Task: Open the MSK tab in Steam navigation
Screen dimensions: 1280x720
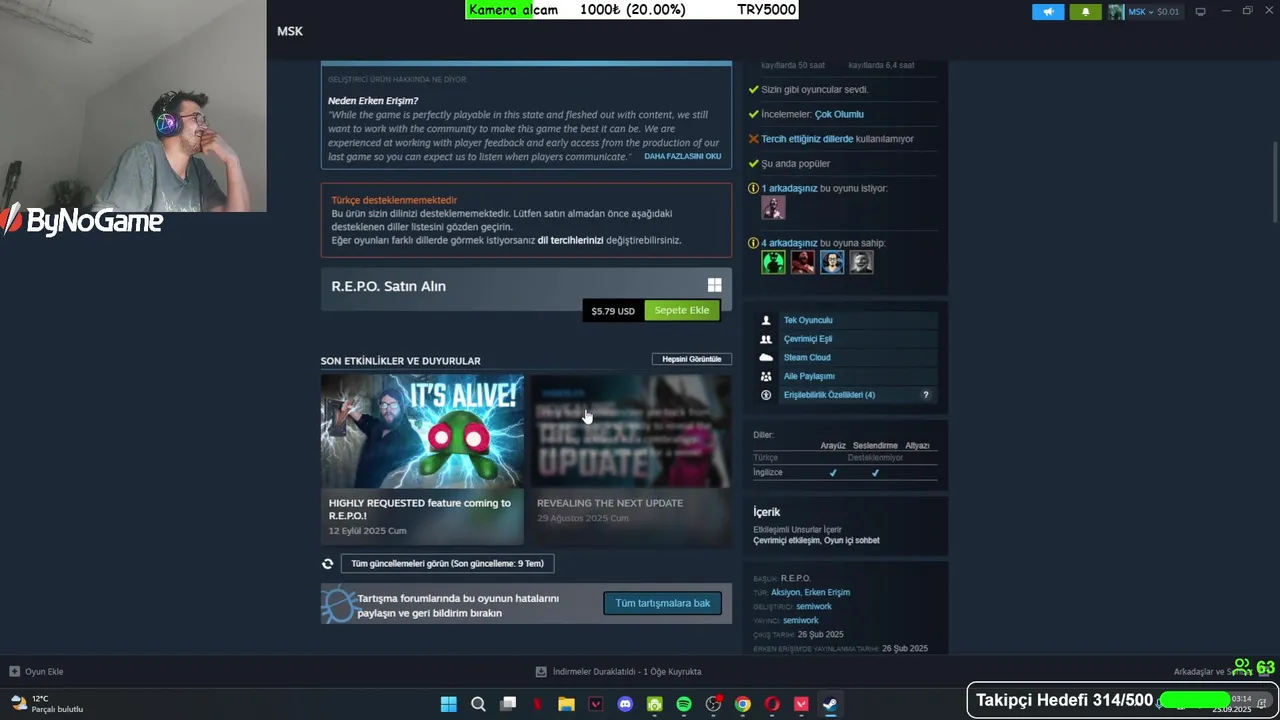Action: click(290, 31)
